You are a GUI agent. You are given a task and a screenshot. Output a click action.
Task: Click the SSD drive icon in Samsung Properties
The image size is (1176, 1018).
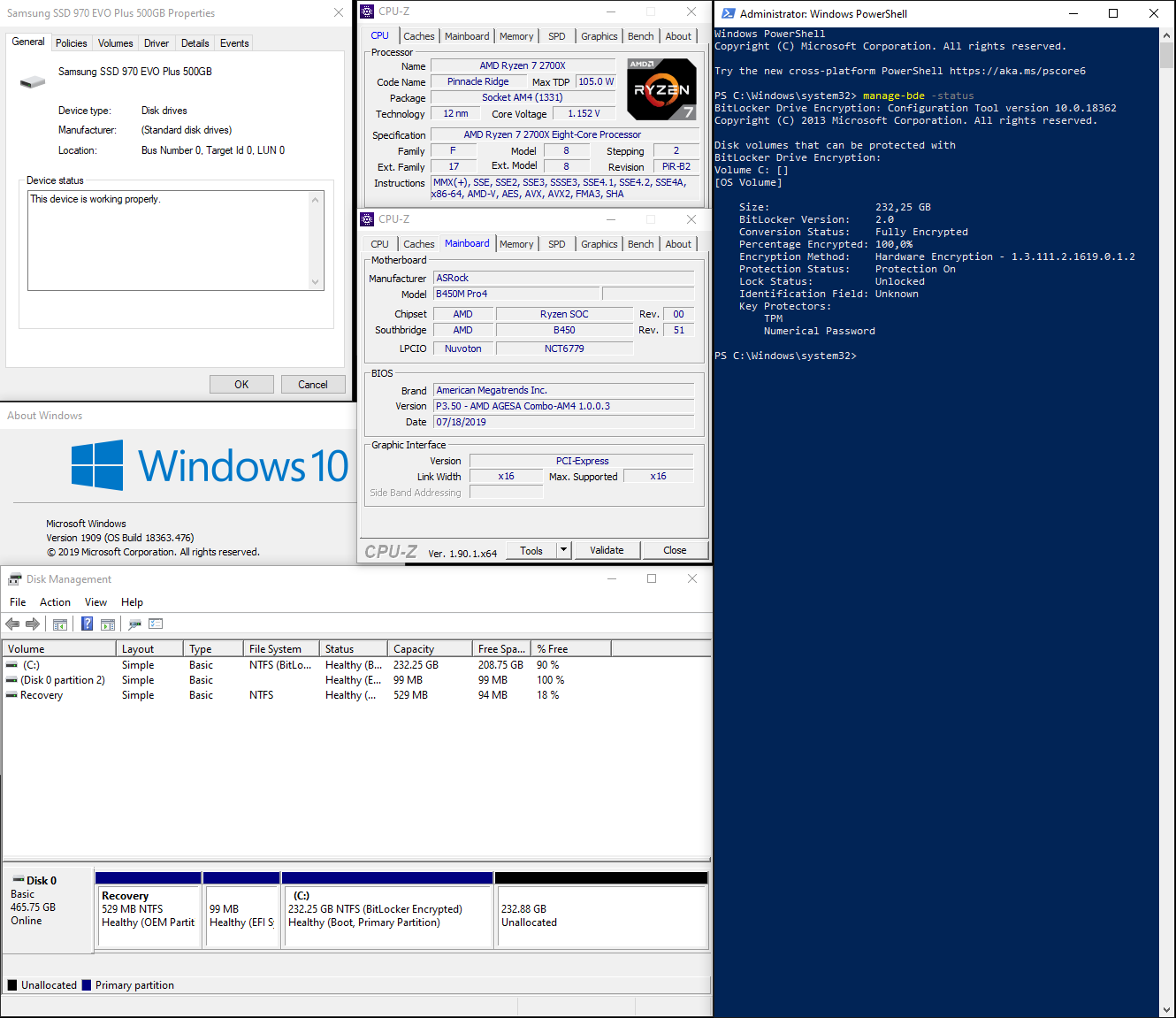32,81
